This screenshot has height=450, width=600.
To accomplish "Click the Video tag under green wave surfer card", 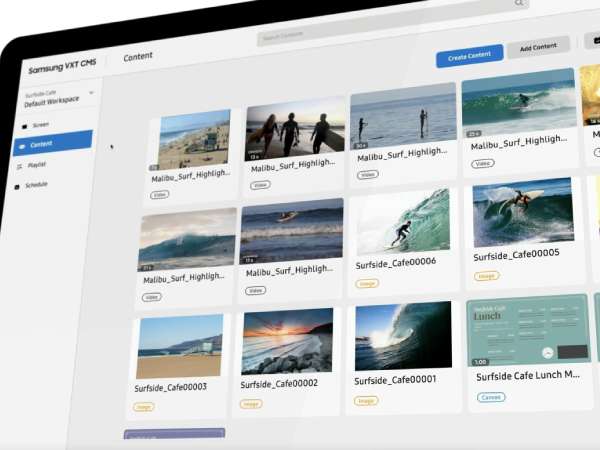I will (483, 163).
